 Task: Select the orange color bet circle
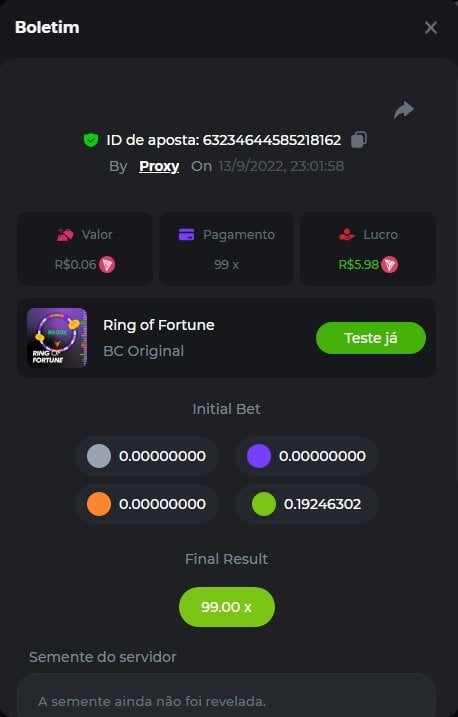pyautogui.click(x=99, y=504)
